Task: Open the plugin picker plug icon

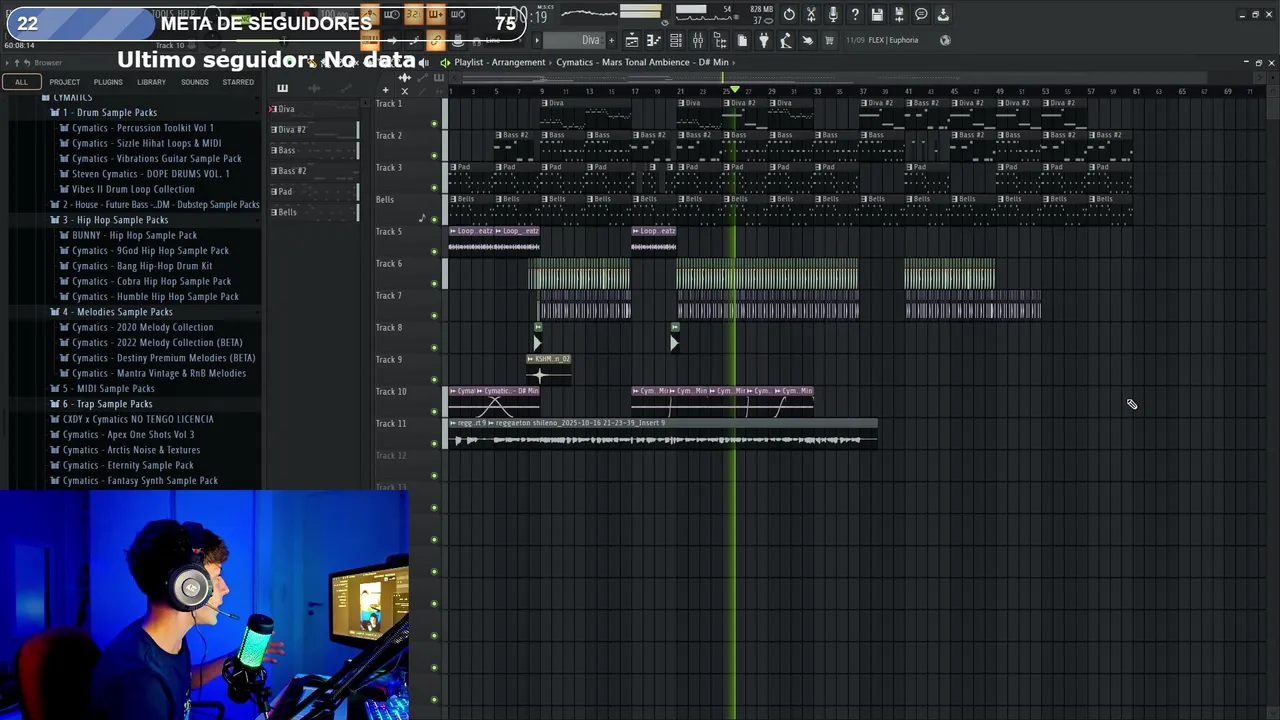Action: click(764, 40)
